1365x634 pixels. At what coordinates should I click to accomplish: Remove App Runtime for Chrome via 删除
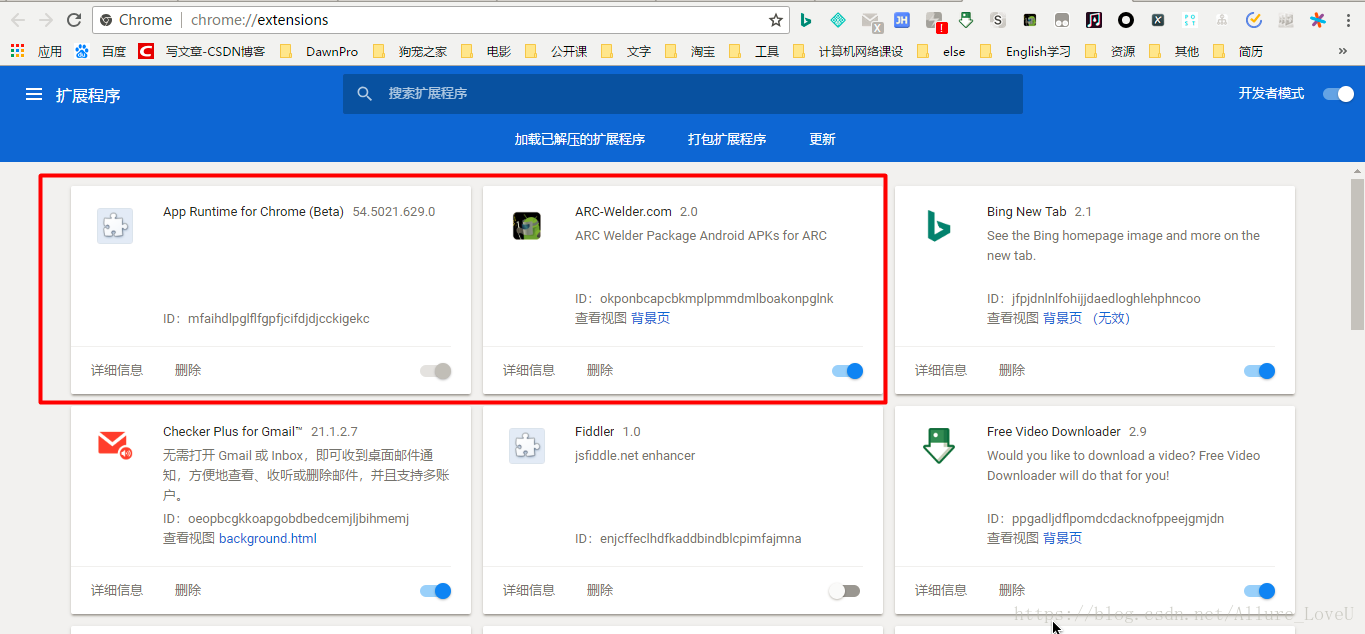[188, 370]
